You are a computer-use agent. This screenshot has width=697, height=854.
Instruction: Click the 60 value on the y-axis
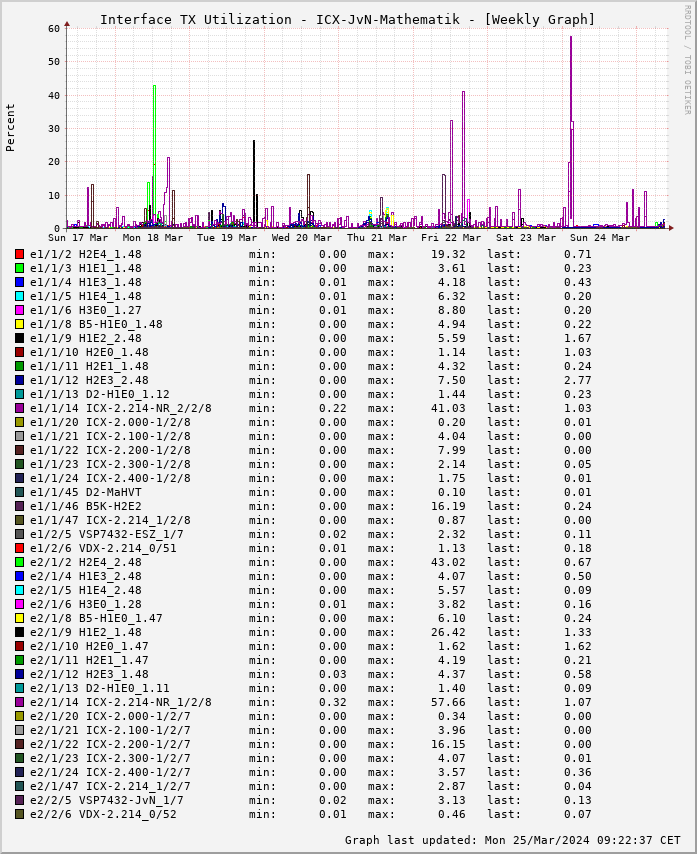coord(54,28)
